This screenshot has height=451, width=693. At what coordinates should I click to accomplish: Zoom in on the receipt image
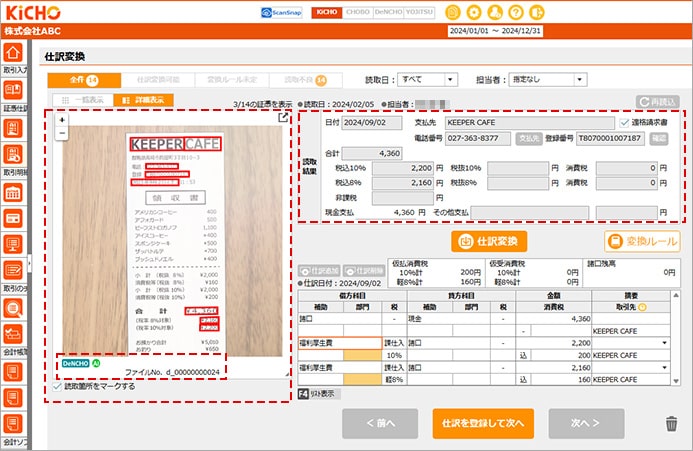click(62, 120)
